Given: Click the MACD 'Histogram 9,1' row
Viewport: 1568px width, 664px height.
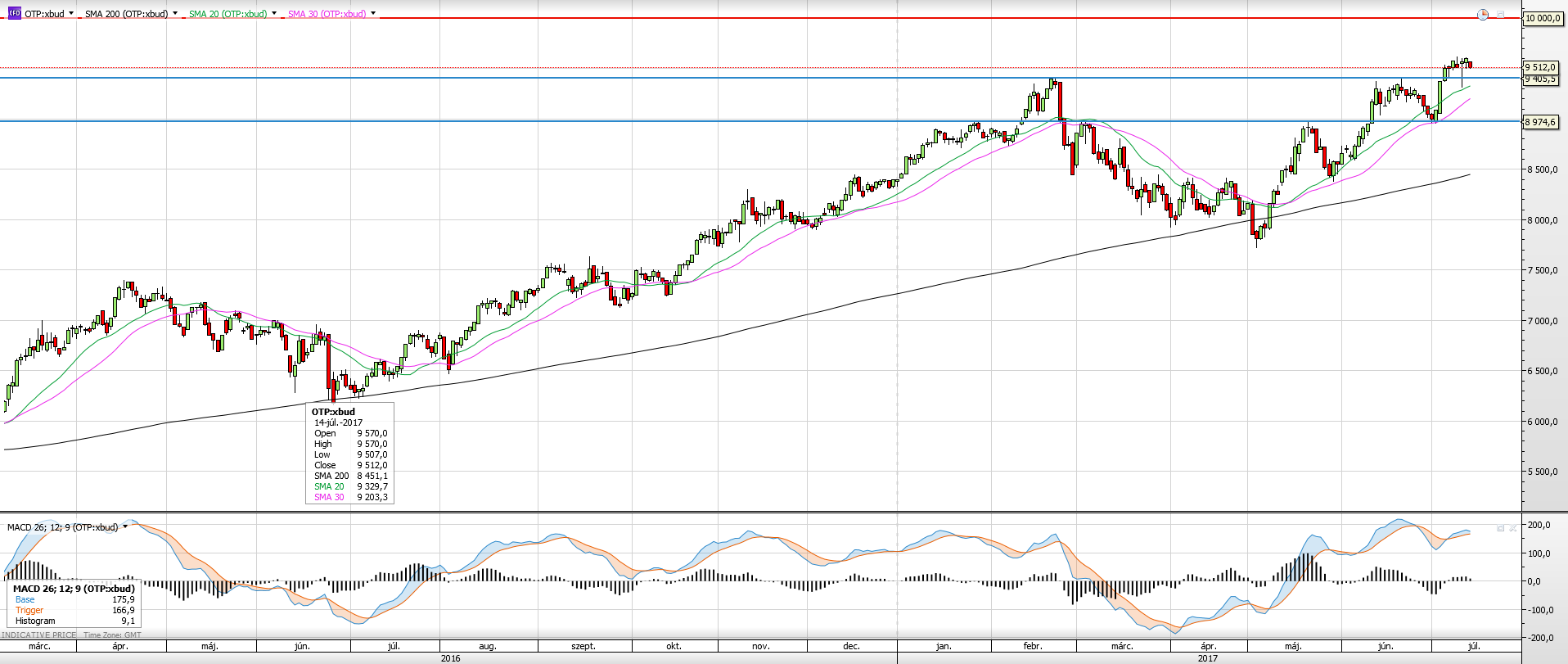Looking at the screenshot, I should [x=74, y=621].
